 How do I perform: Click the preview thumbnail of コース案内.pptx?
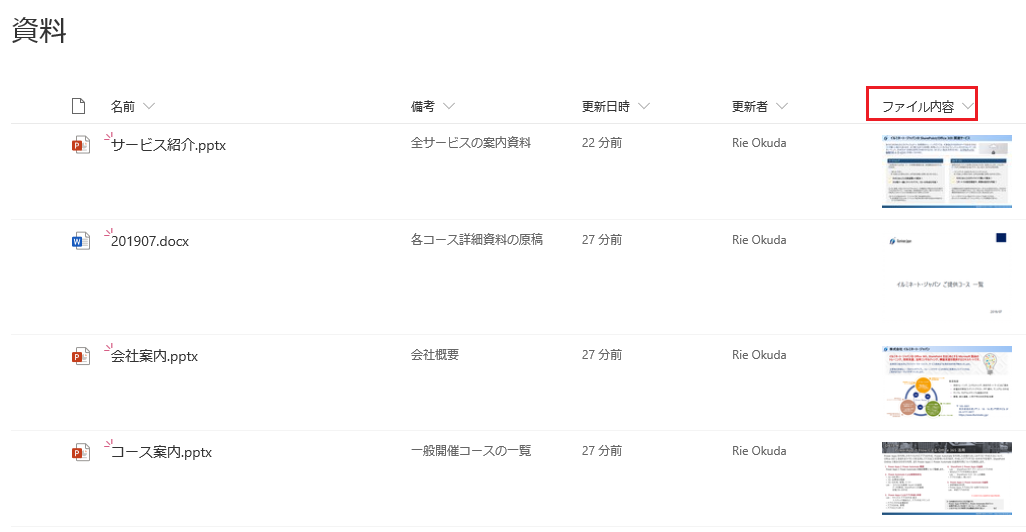point(947,478)
